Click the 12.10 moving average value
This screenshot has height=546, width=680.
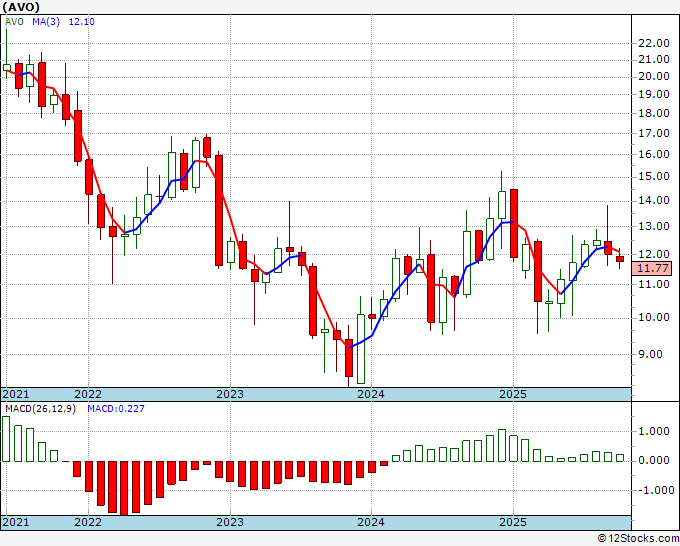[x=82, y=22]
